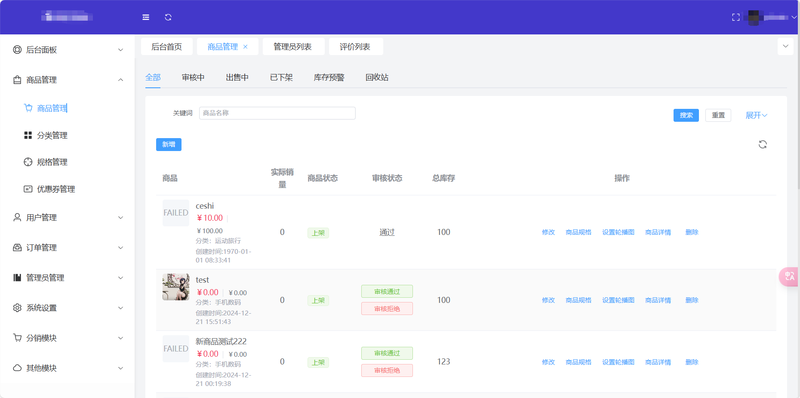Viewport: 800px width, 398px height.
Task: Open the tab list dropdown at far right
Action: [785, 46]
